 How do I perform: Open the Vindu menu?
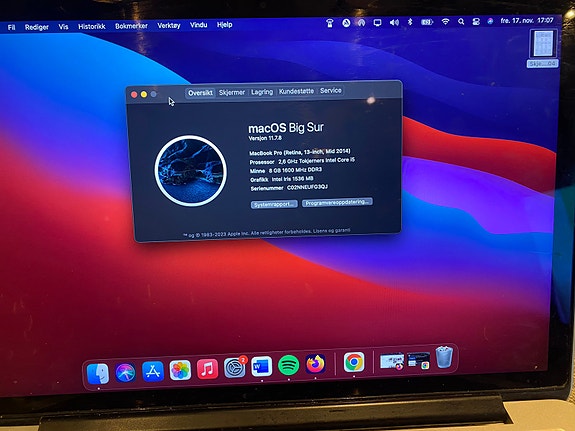(198, 25)
